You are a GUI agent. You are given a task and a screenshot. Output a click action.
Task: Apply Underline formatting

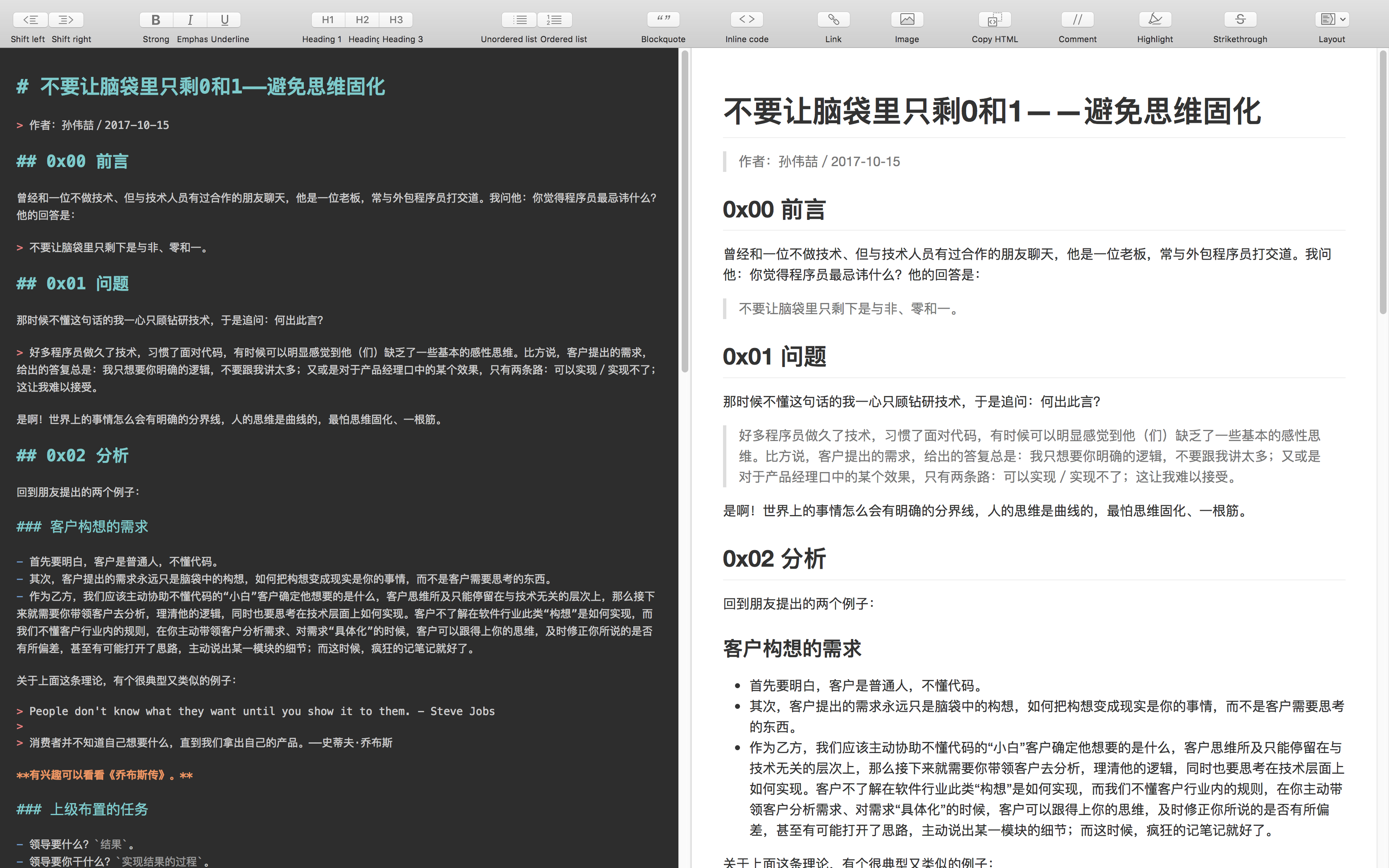(224, 19)
